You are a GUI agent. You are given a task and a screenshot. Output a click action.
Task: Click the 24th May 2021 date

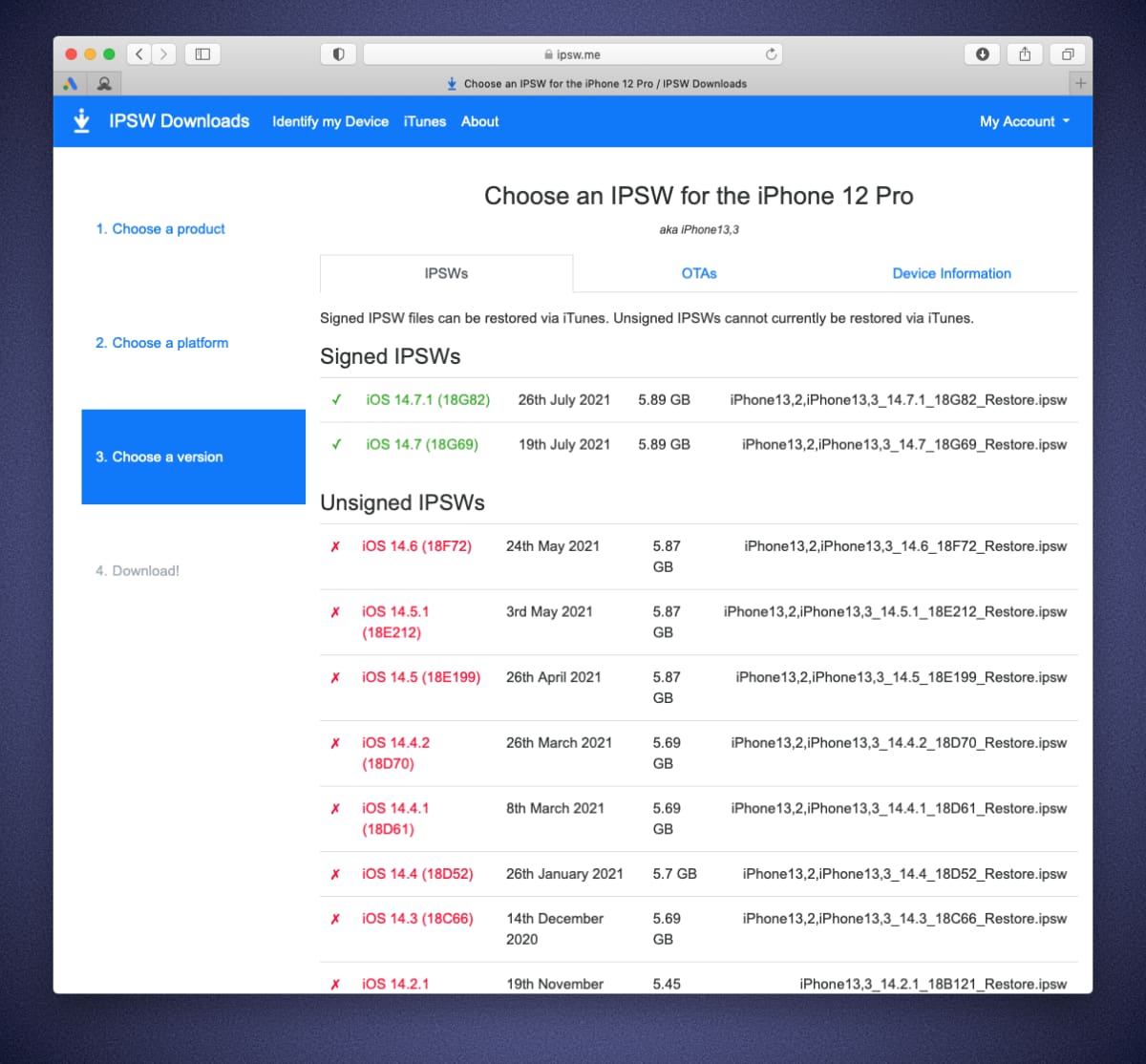553,546
